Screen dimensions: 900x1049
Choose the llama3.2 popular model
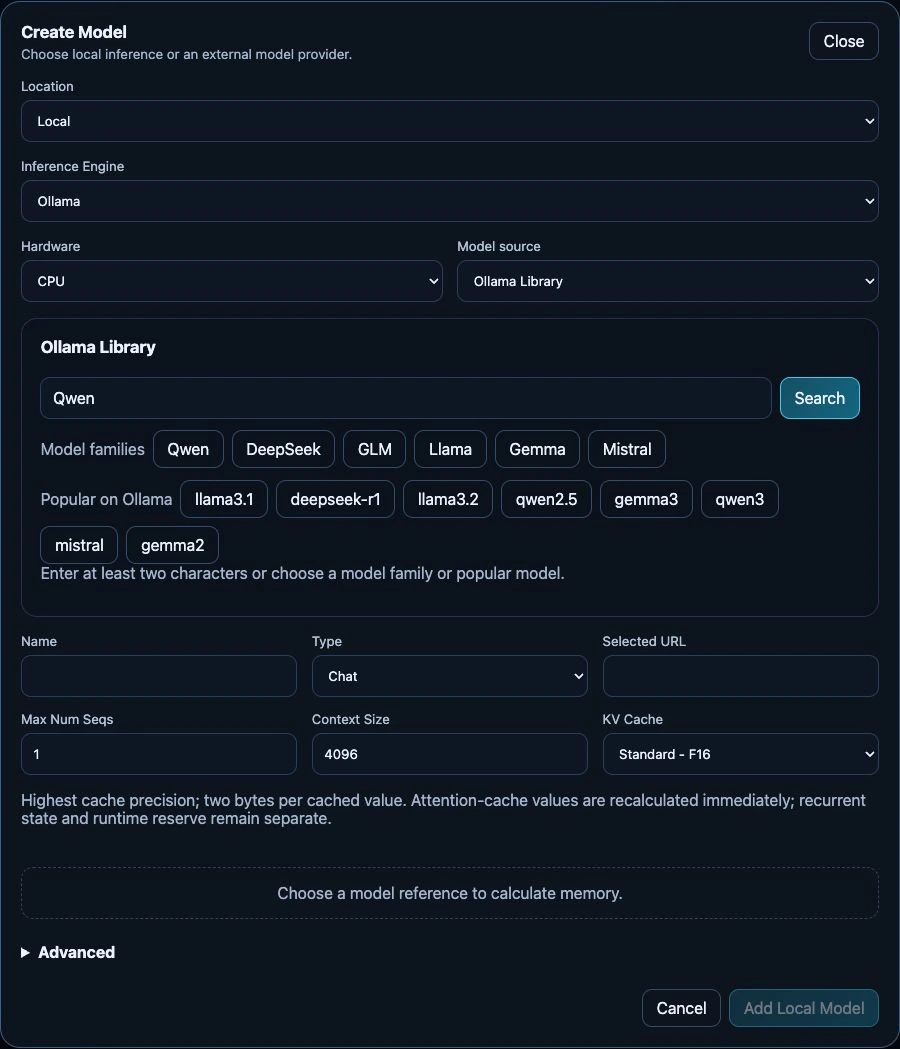coord(448,499)
